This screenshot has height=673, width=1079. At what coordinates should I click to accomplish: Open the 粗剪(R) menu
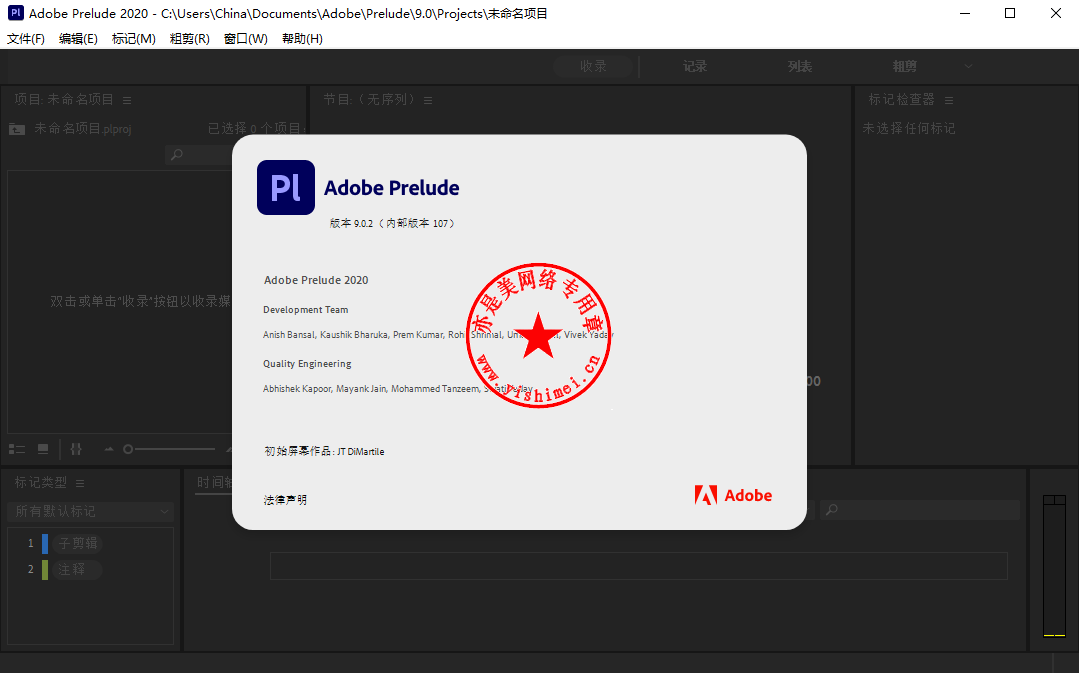point(189,39)
